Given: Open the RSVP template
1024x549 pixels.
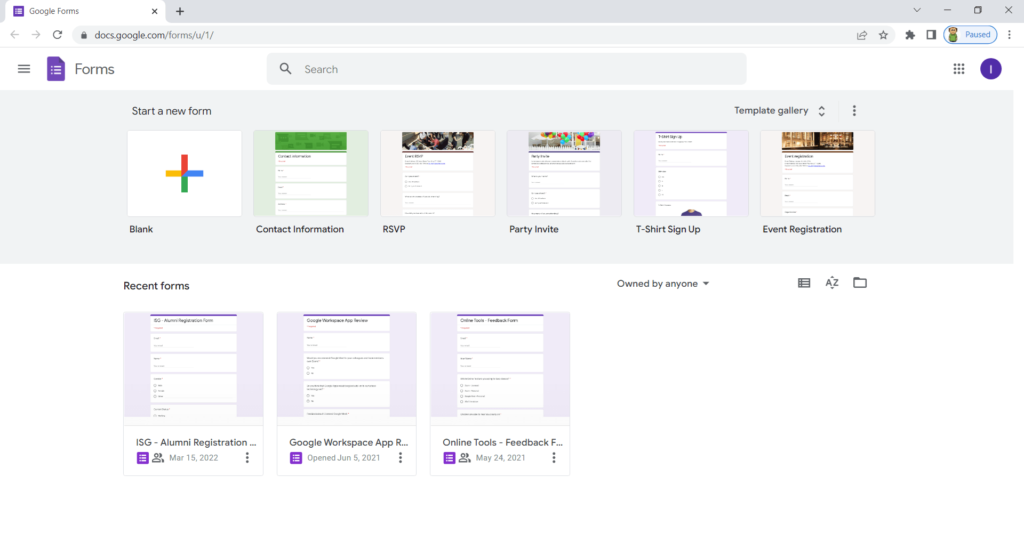Looking at the screenshot, I should (x=438, y=174).
